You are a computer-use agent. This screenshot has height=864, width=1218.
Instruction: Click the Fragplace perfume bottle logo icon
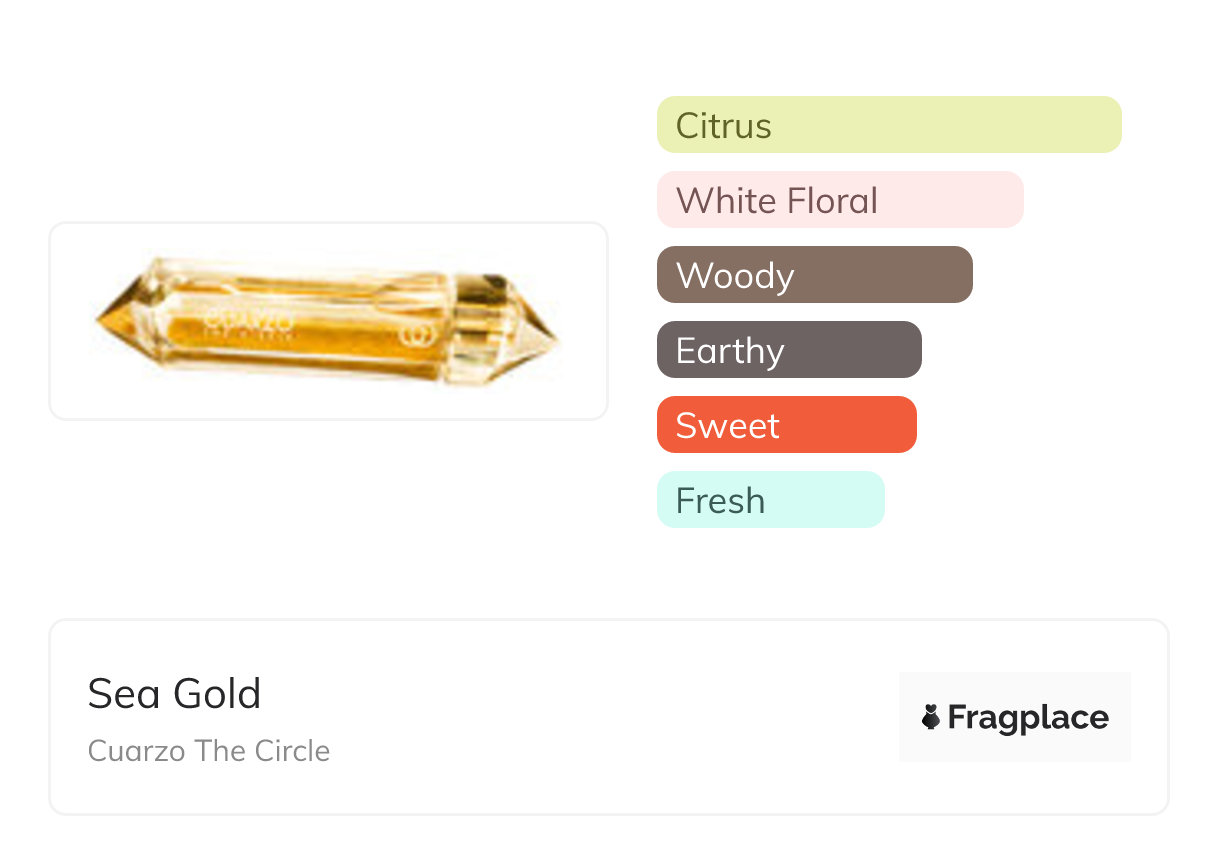931,717
